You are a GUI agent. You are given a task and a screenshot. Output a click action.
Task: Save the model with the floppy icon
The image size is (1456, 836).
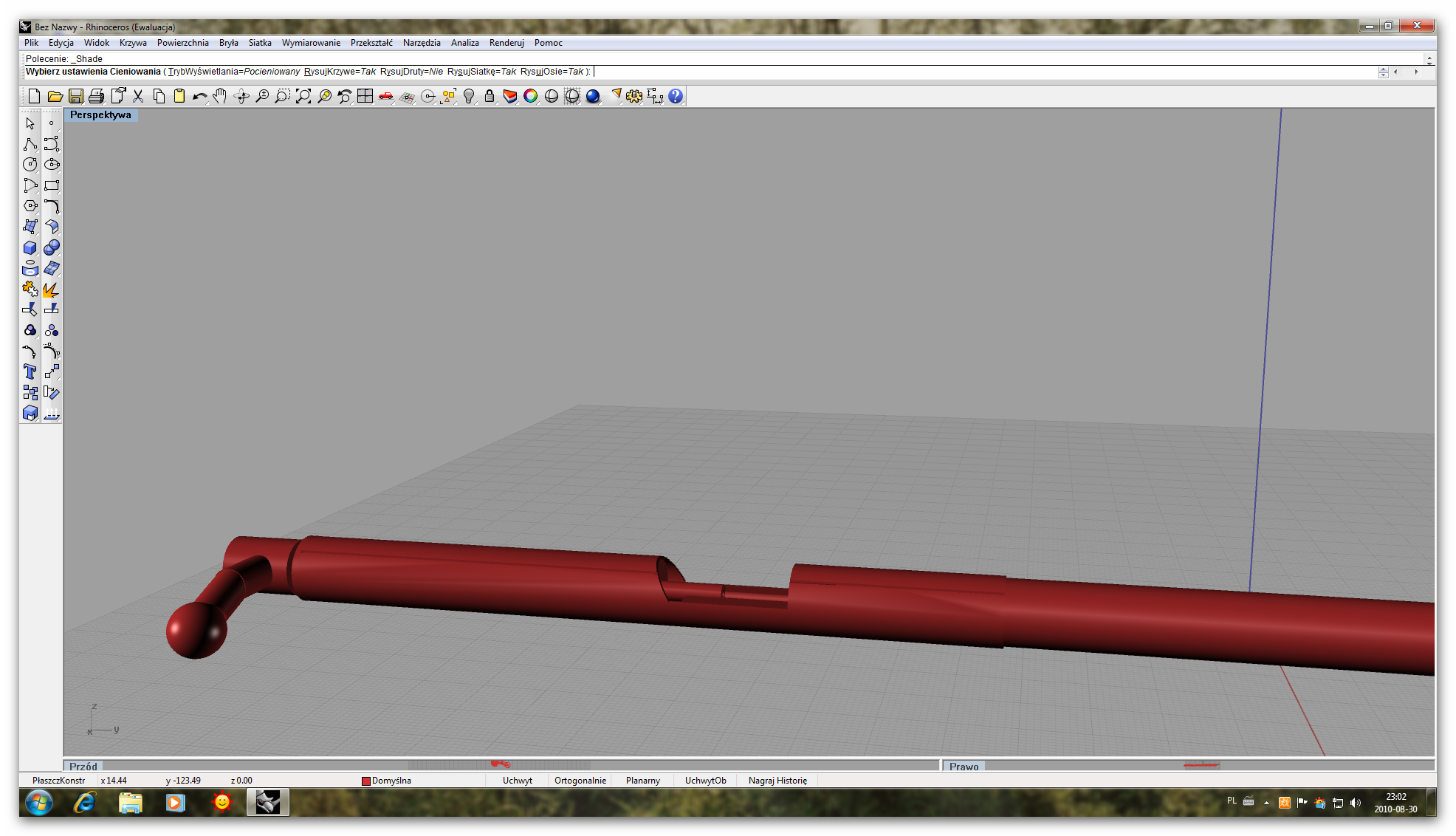tap(75, 96)
